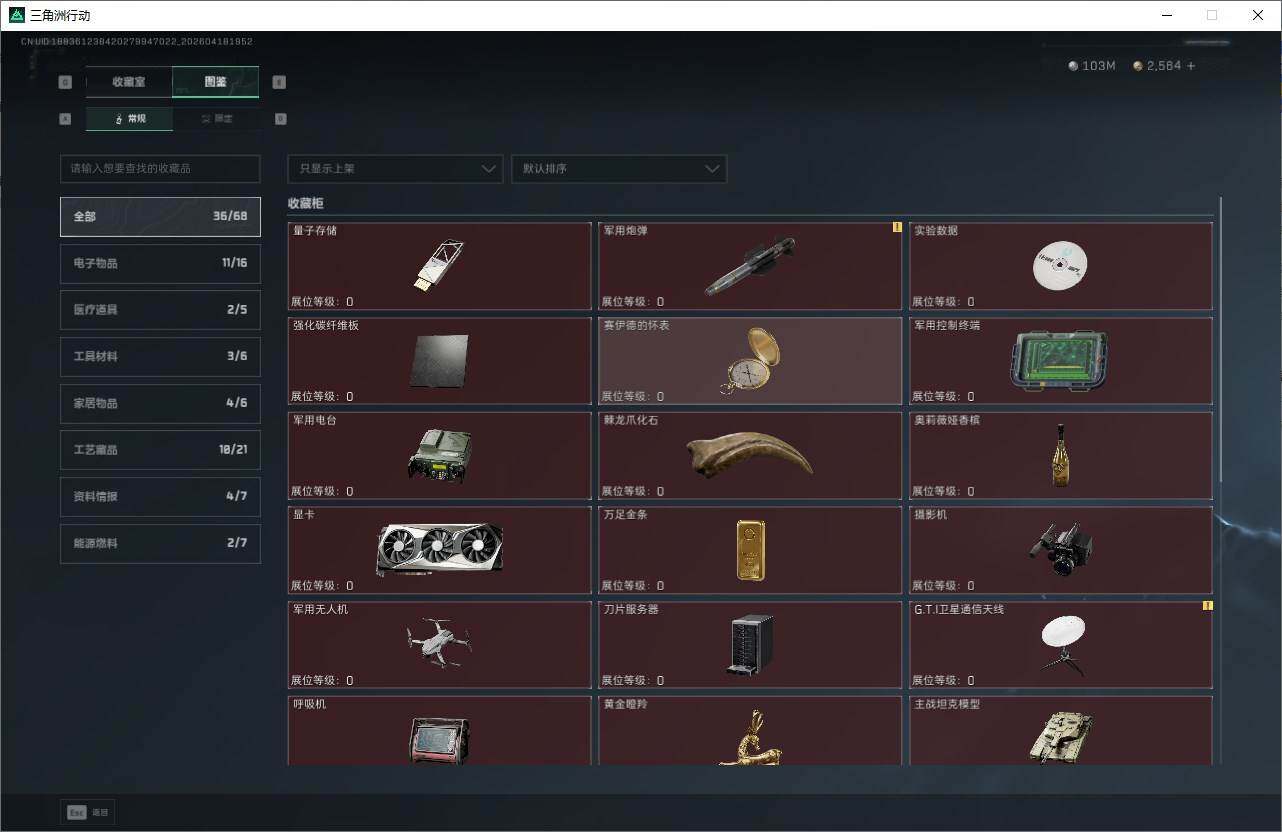The image size is (1282, 832).
Task: Select the 赛伊德的怀表 pocket watch
Action: [750, 361]
